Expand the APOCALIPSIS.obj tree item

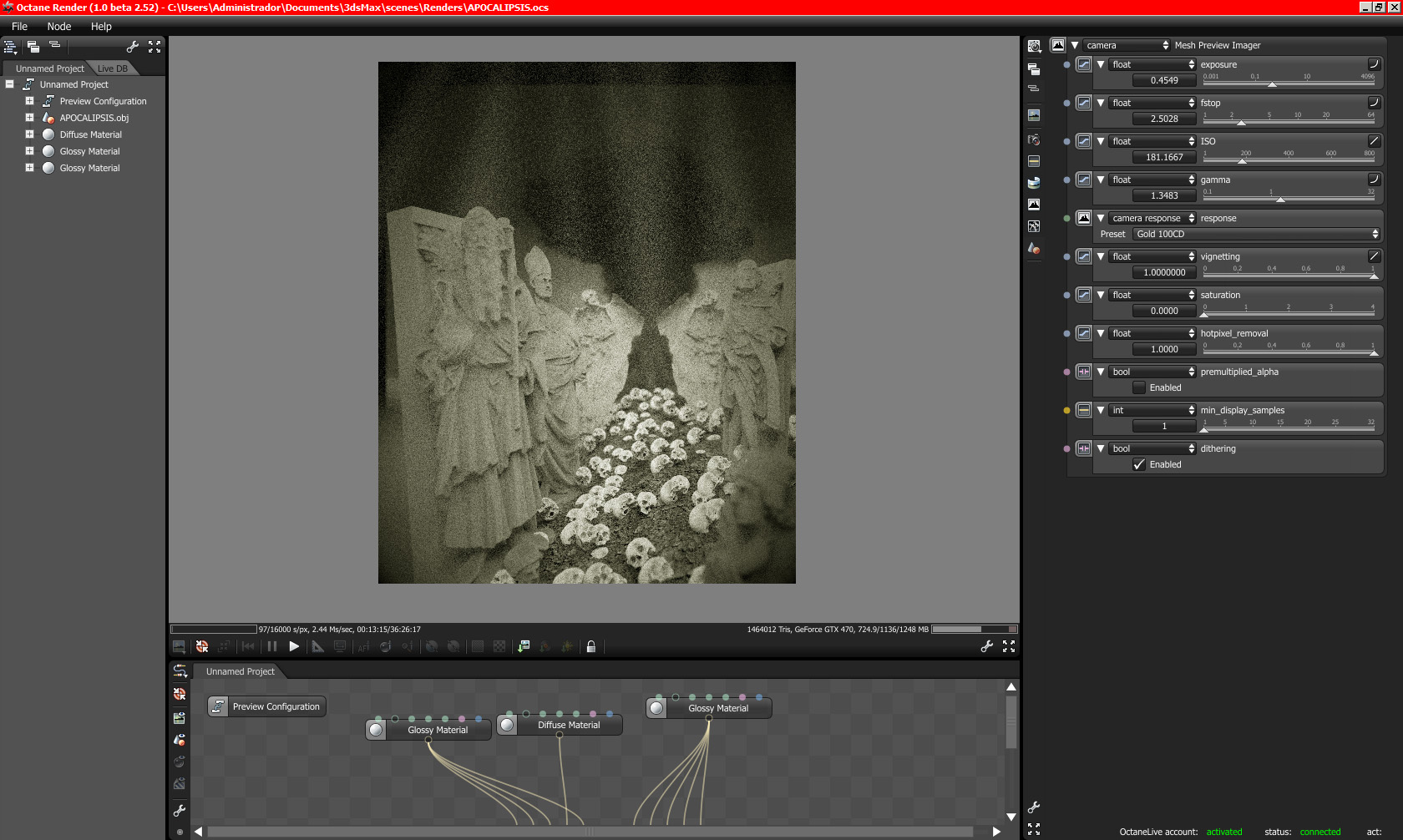(x=29, y=118)
